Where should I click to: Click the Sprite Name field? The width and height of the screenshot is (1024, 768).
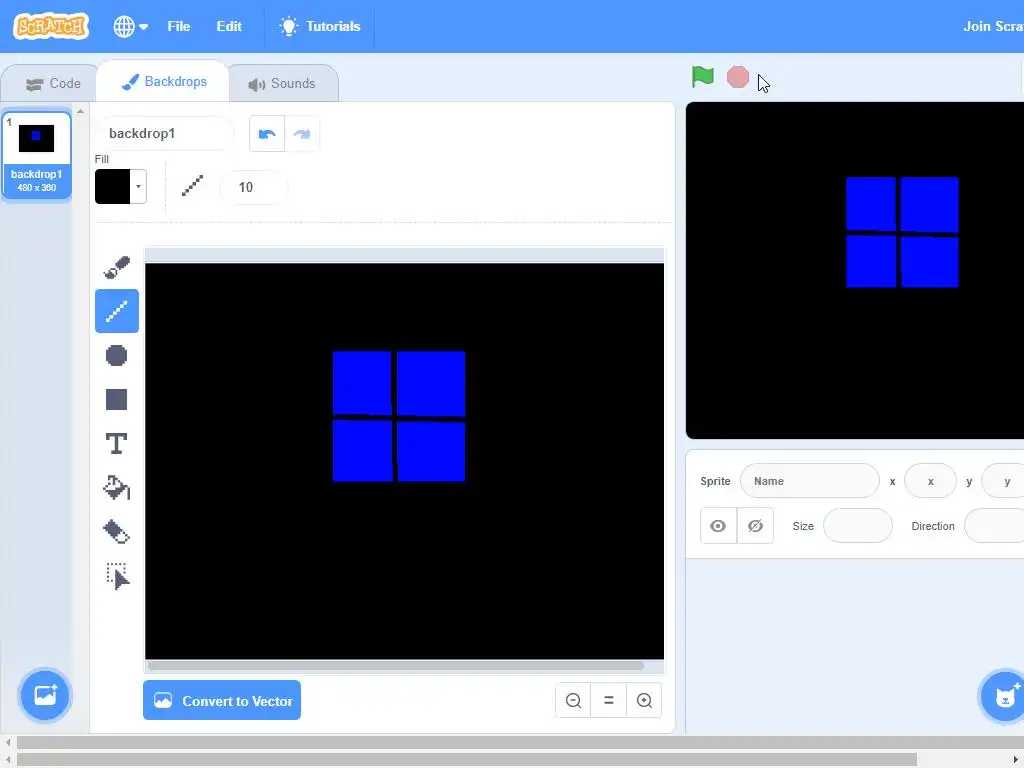[x=810, y=481]
